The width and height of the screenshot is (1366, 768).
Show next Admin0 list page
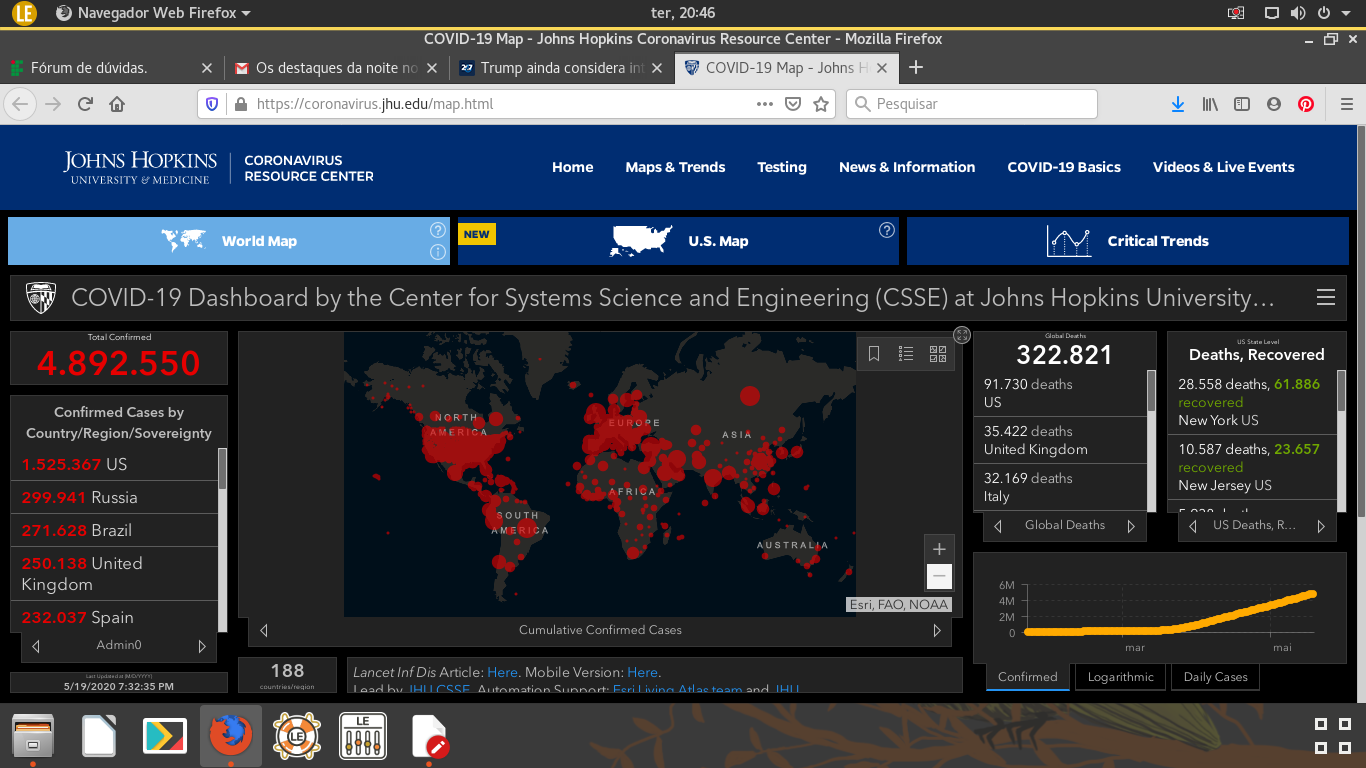[x=202, y=646]
